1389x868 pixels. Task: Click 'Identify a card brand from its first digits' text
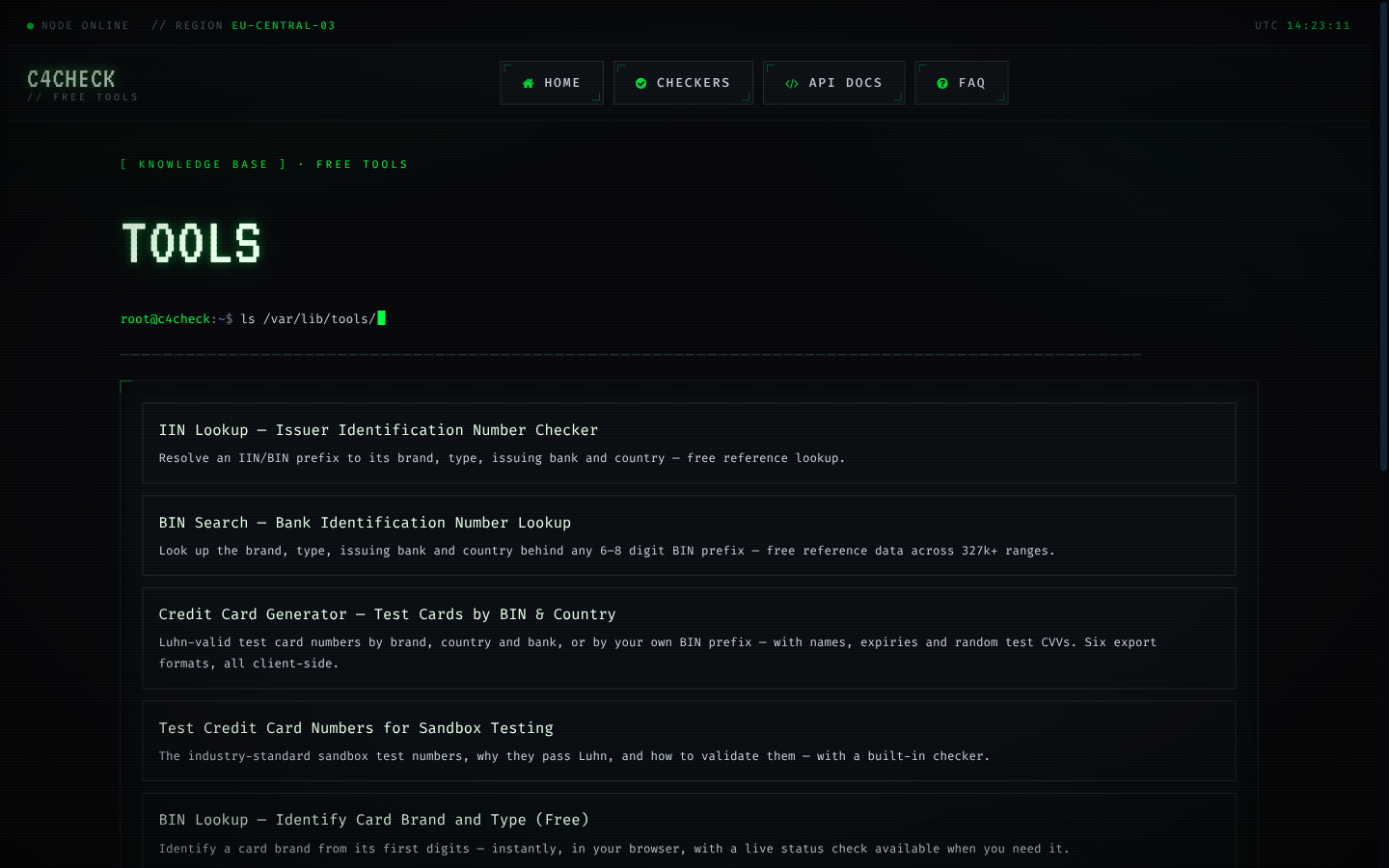[x=613, y=849]
